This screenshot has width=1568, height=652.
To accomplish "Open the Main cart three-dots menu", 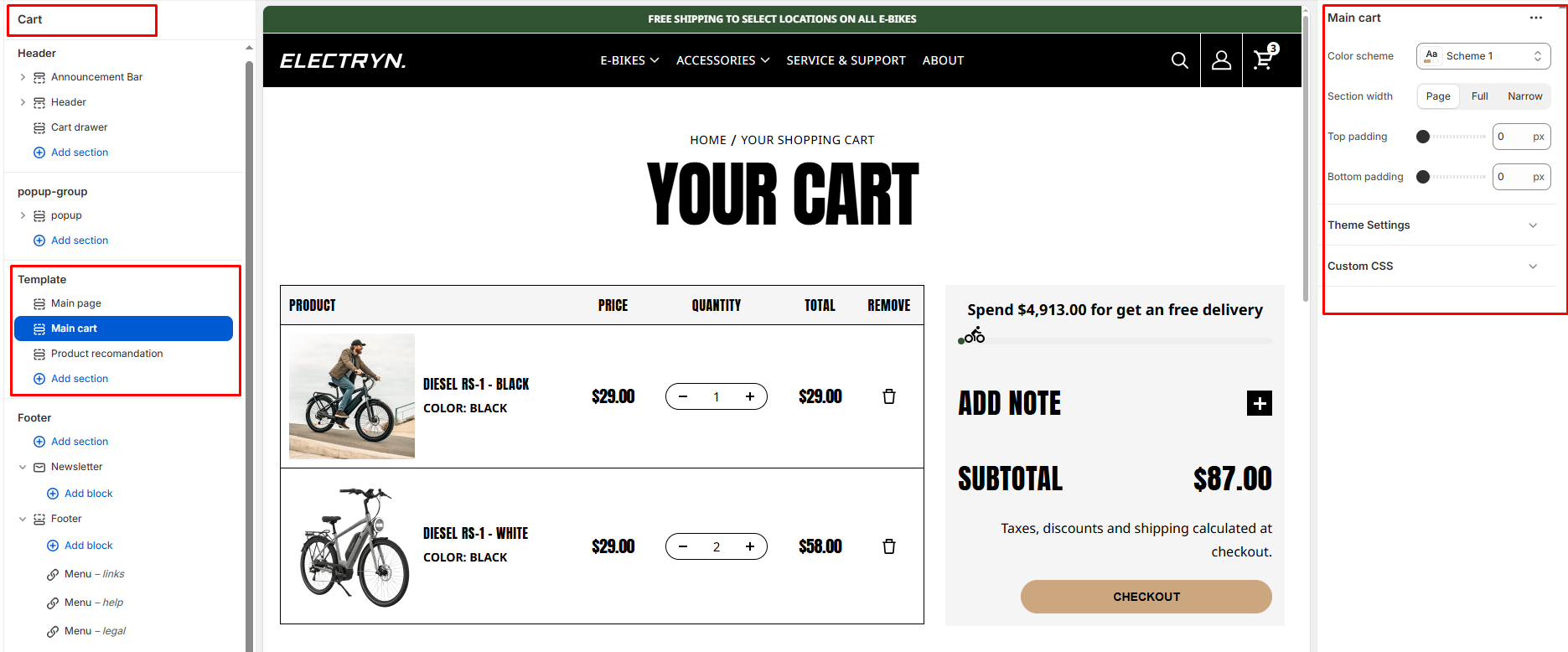I will point(1535,18).
